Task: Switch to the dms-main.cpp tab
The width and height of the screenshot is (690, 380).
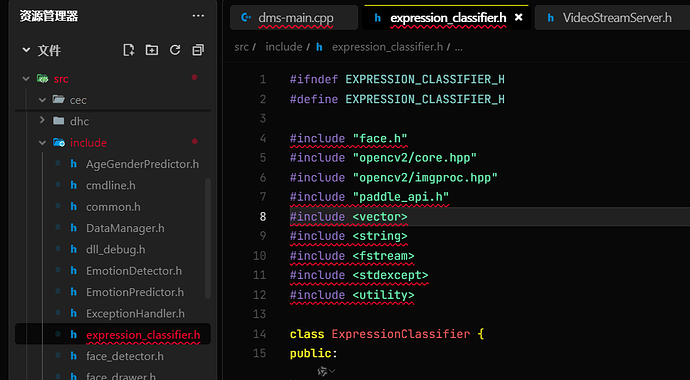Action: click(294, 18)
